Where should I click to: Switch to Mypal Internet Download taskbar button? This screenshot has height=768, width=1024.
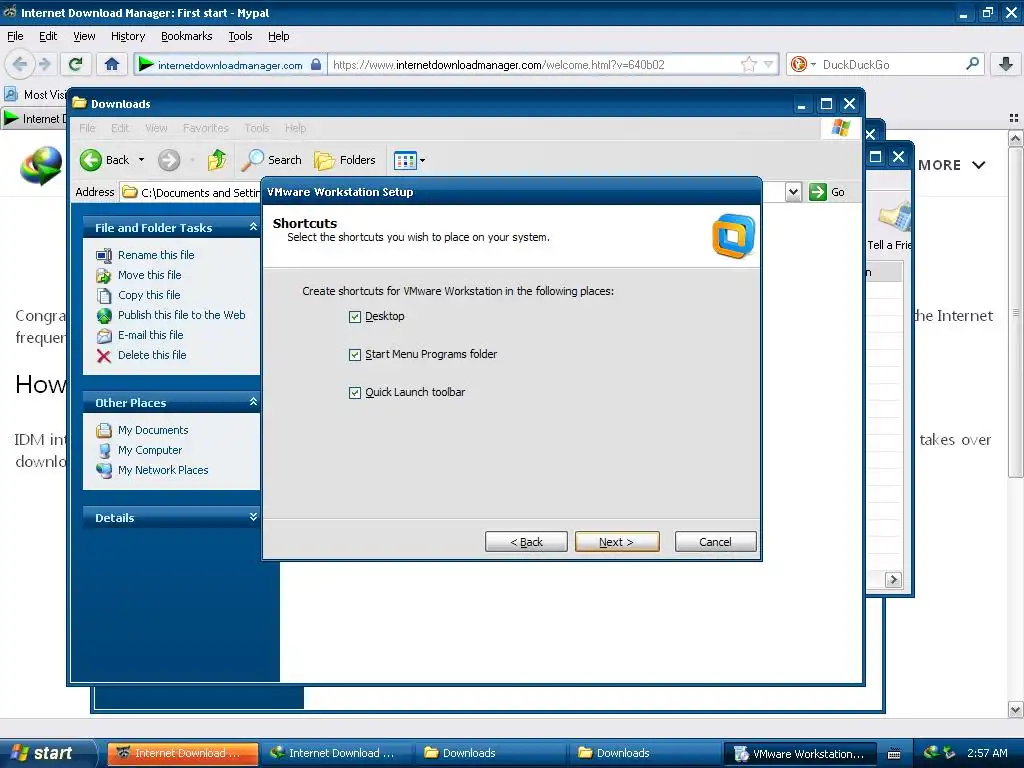[x=182, y=753]
